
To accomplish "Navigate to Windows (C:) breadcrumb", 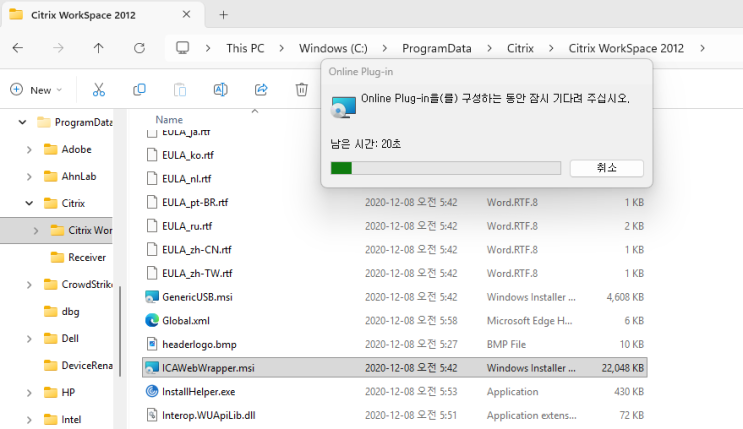I will [x=333, y=48].
